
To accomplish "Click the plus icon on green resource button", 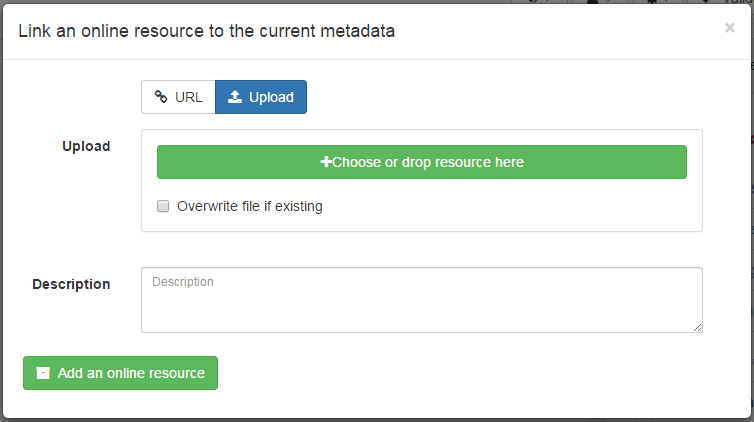I will tap(325, 162).
